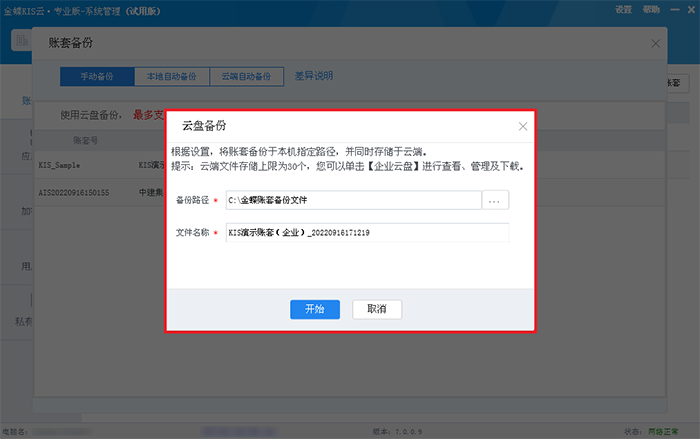Open 帮助 in the title bar
700x439 pixels.
click(651, 9)
